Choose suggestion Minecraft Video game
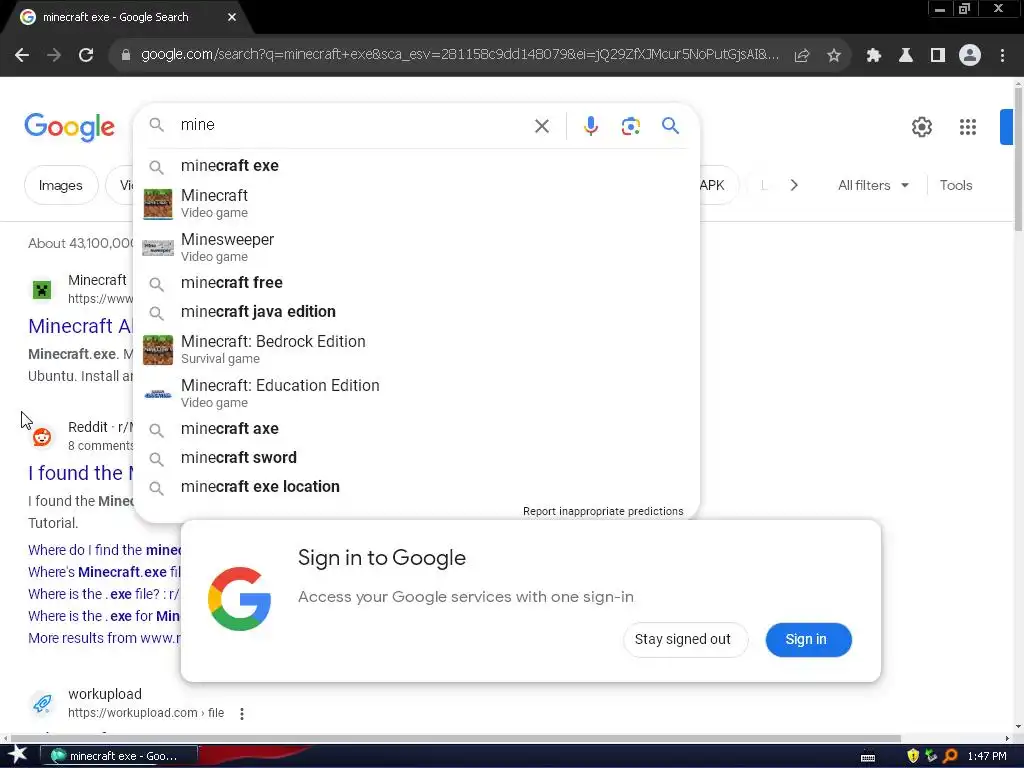The width and height of the screenshot is (1024, 768). [416, 203]
